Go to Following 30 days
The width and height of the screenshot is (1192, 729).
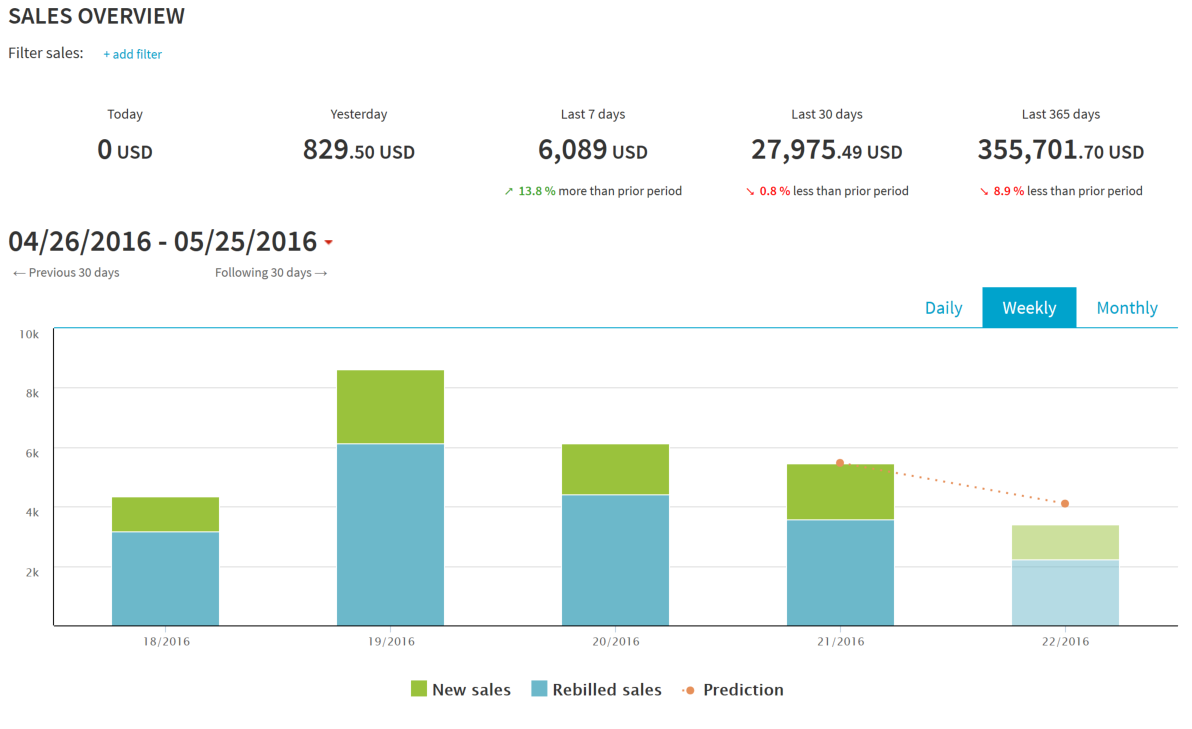pyautogui.click(x=271, y=272)
